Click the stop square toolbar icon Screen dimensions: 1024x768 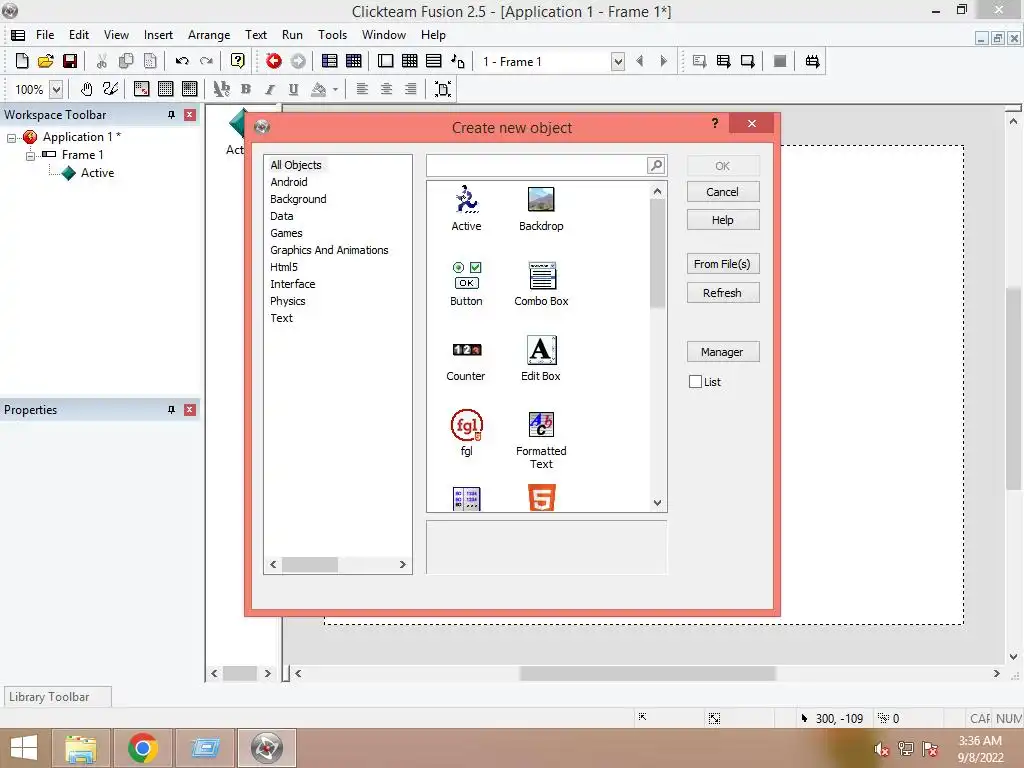[x=780, y=61]
